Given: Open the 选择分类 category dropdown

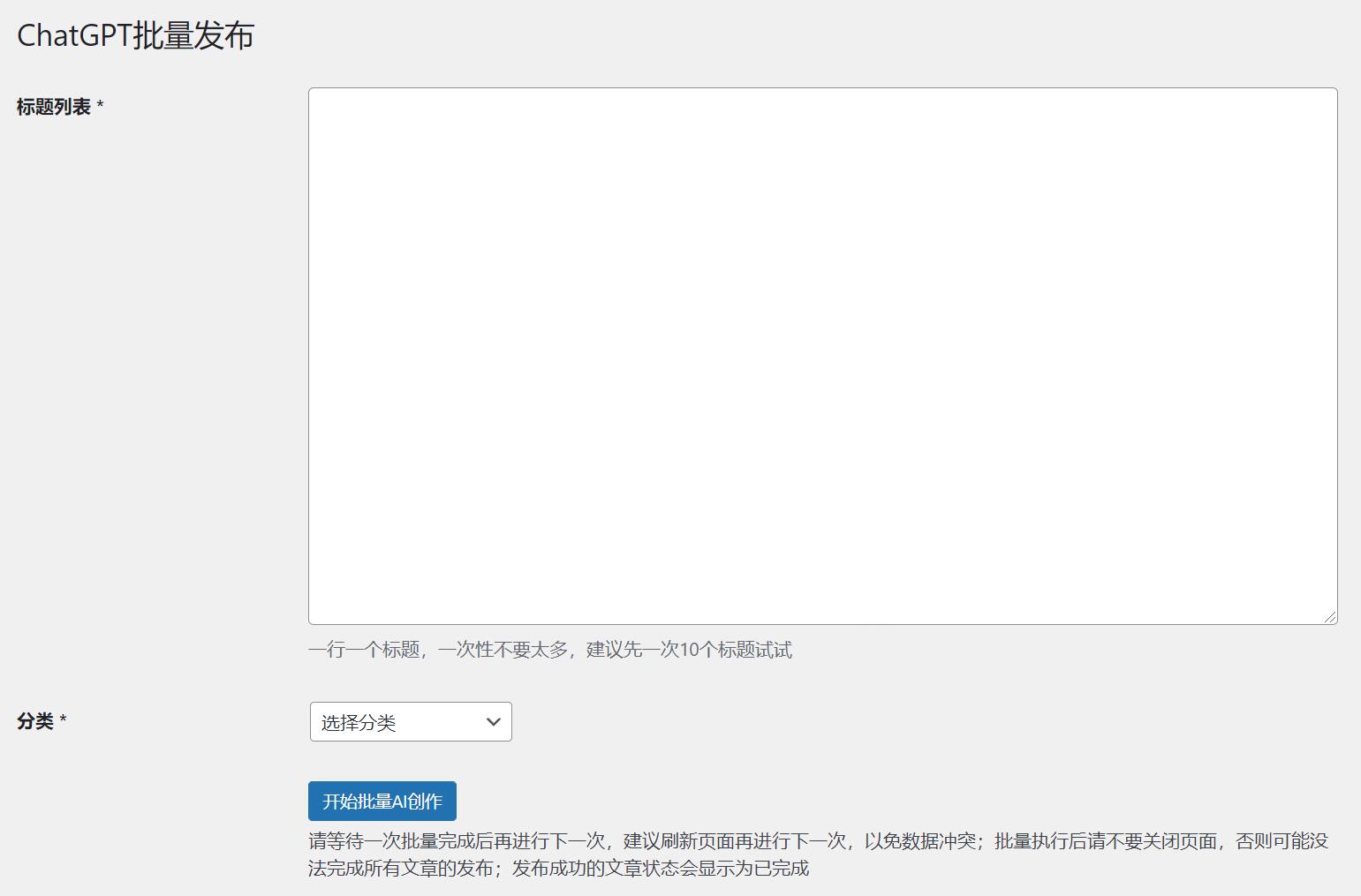Looking at the screenshot, I should tap(411, 722).
